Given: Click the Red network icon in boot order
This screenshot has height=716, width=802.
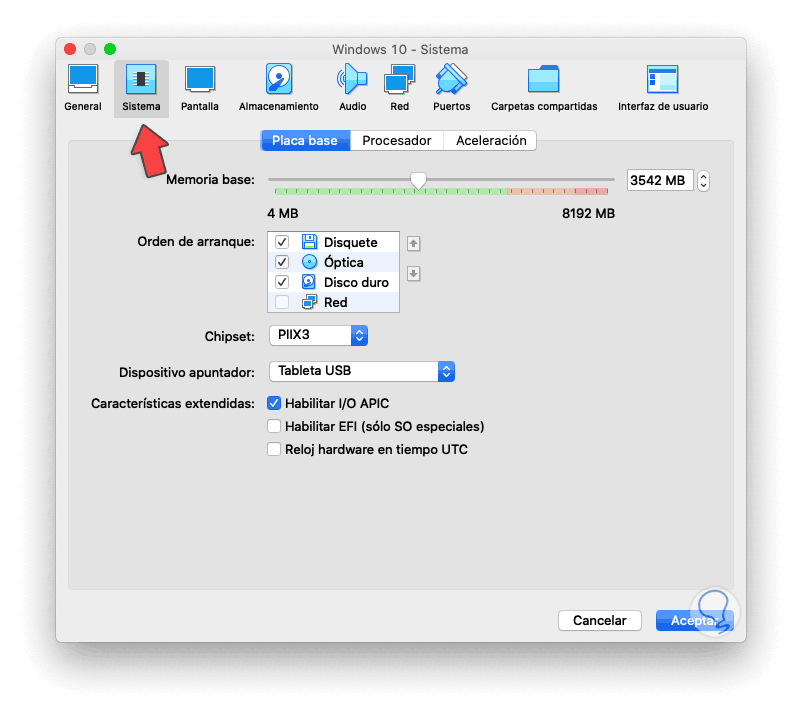Looking at the screenshot, I should coord(309,302).
